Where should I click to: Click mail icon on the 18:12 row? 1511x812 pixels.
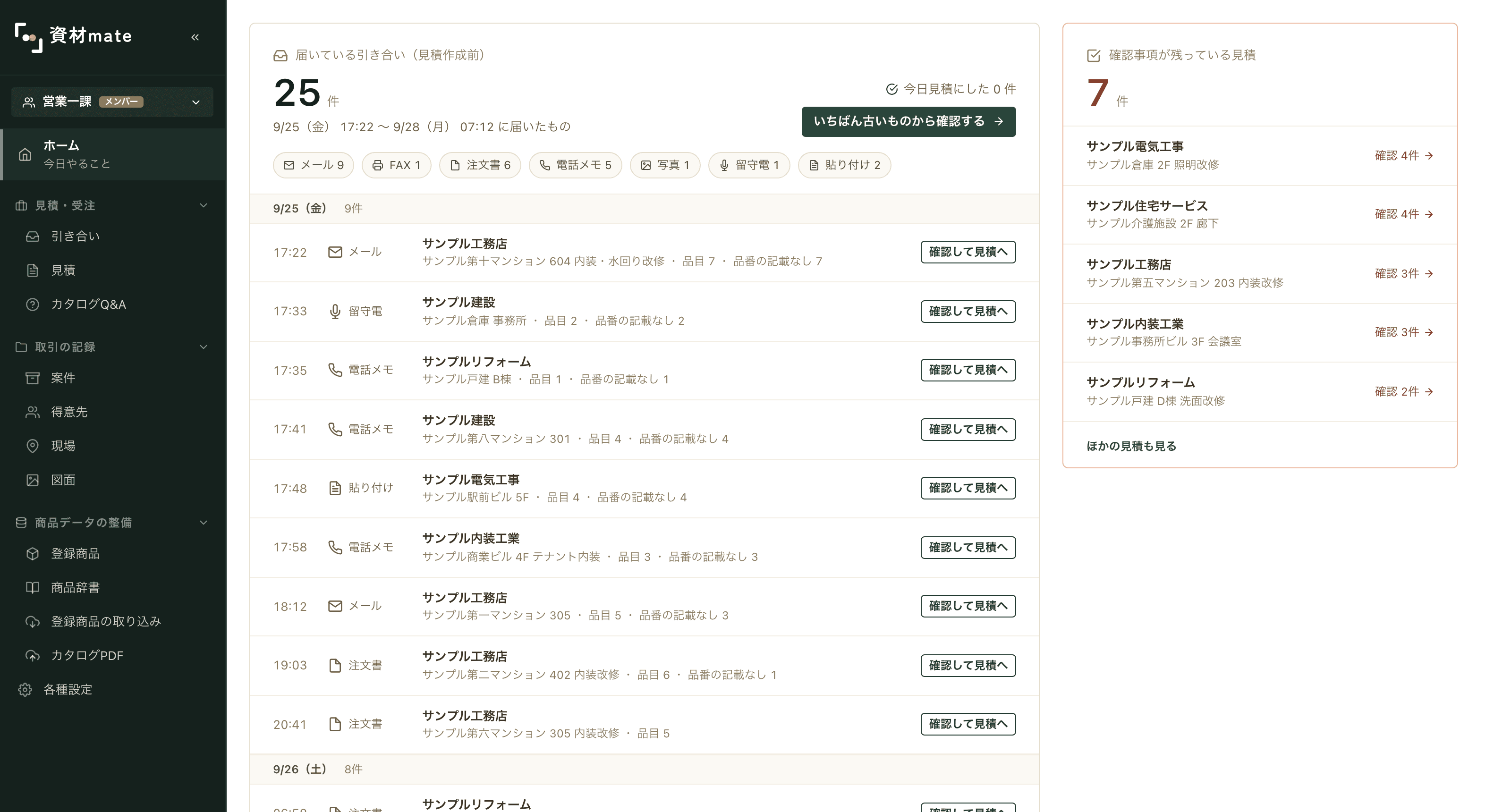(335, 606)
